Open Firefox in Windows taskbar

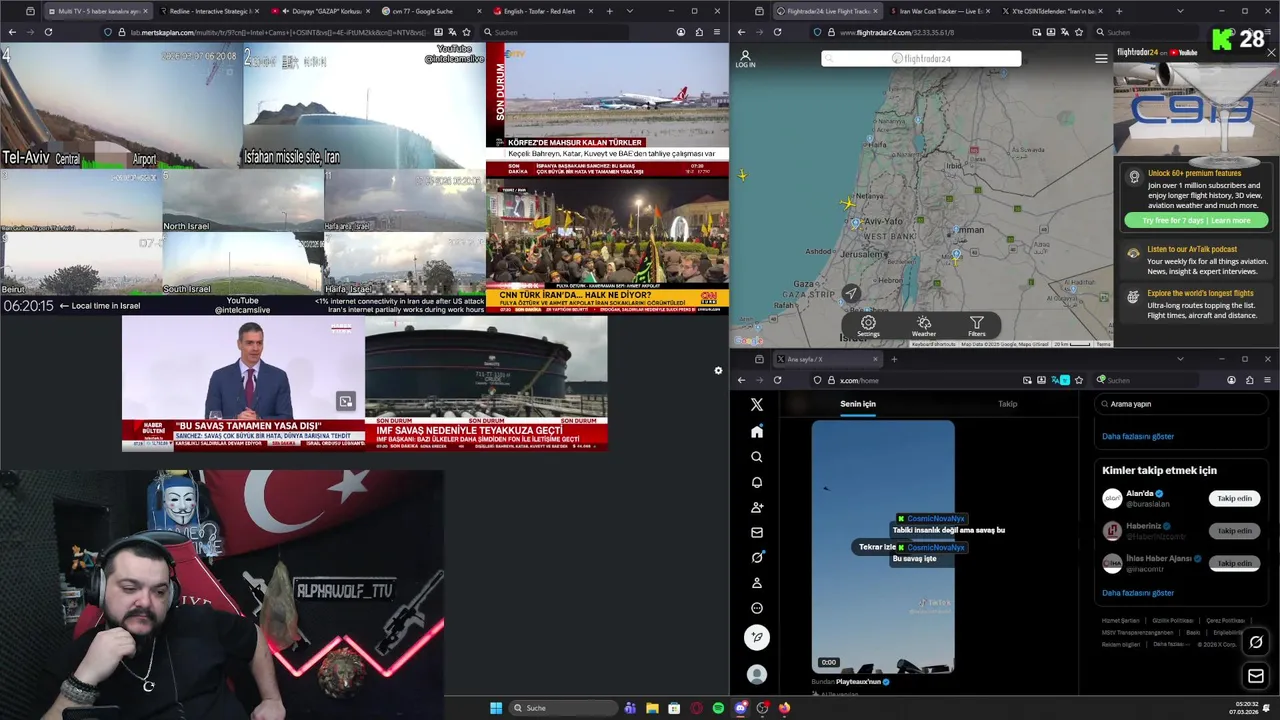tap(784, 708)
